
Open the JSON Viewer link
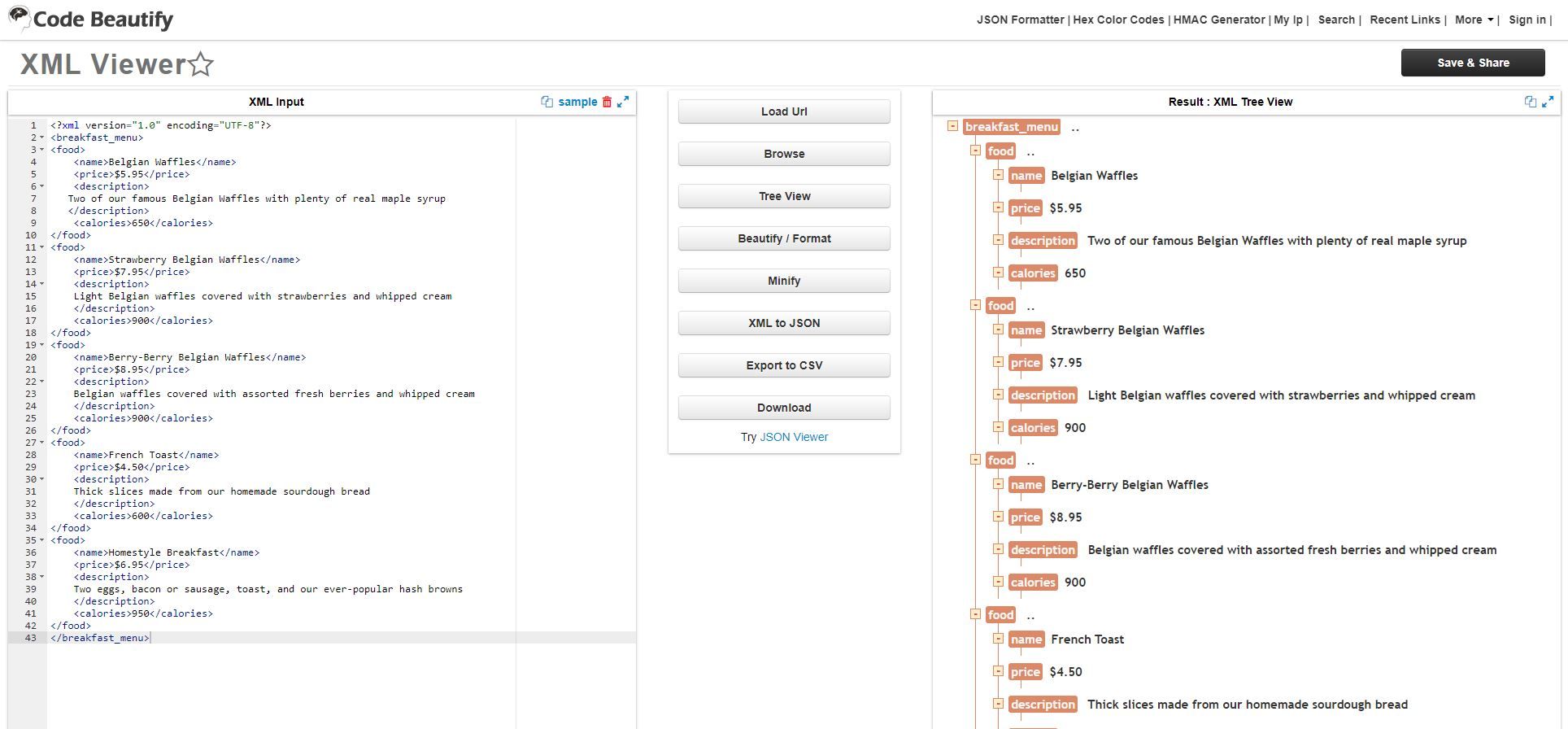click(794, 437)
